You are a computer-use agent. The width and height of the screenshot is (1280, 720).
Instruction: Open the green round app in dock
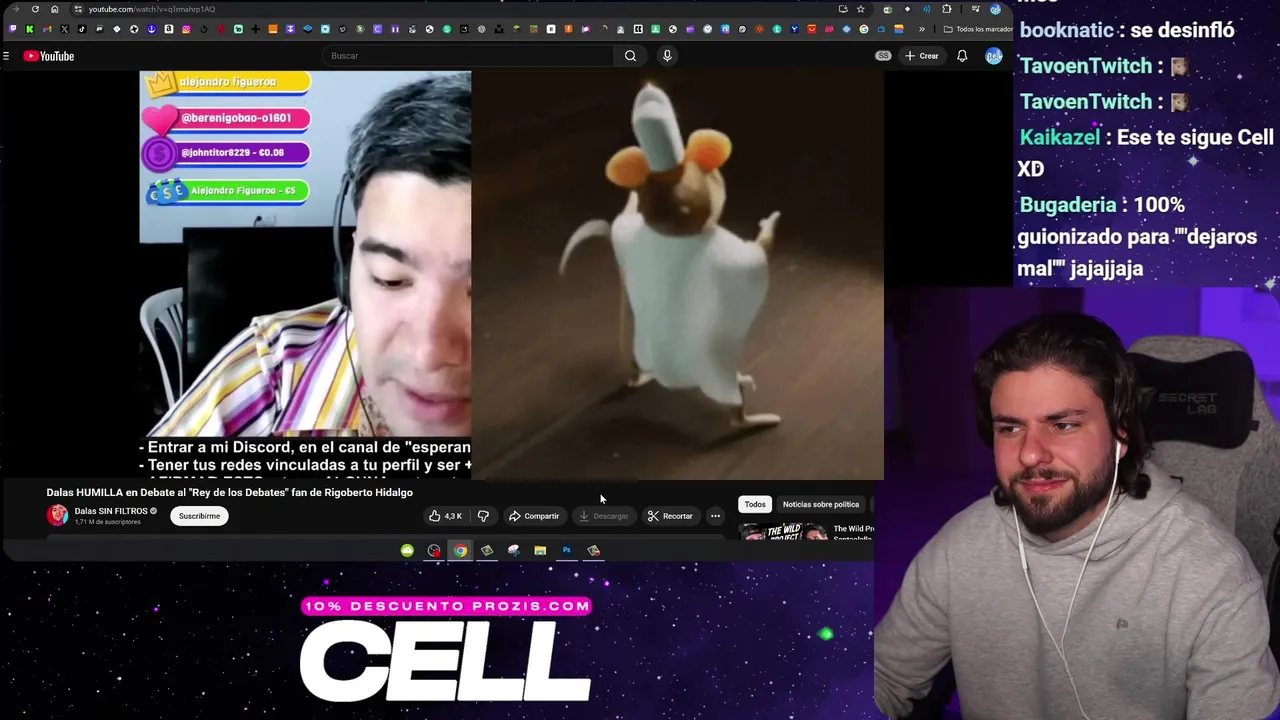pos(407,550)
